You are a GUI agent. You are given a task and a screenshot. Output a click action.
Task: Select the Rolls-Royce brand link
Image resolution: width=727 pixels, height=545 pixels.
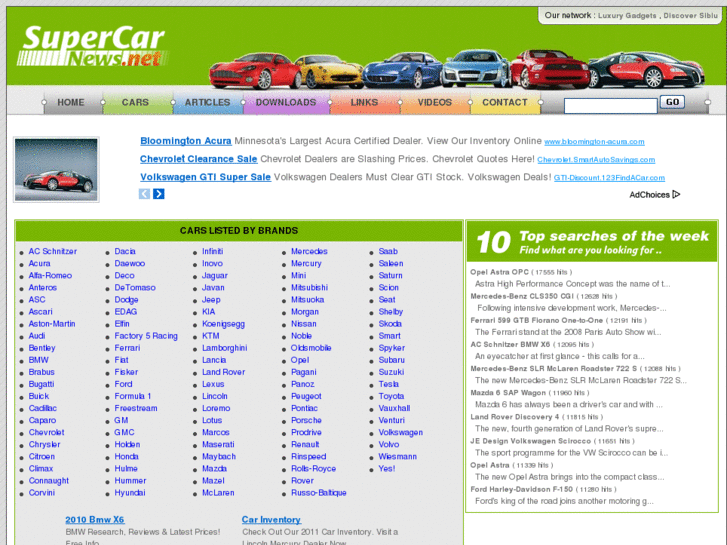pyautogui.click(x=313, y=468)
